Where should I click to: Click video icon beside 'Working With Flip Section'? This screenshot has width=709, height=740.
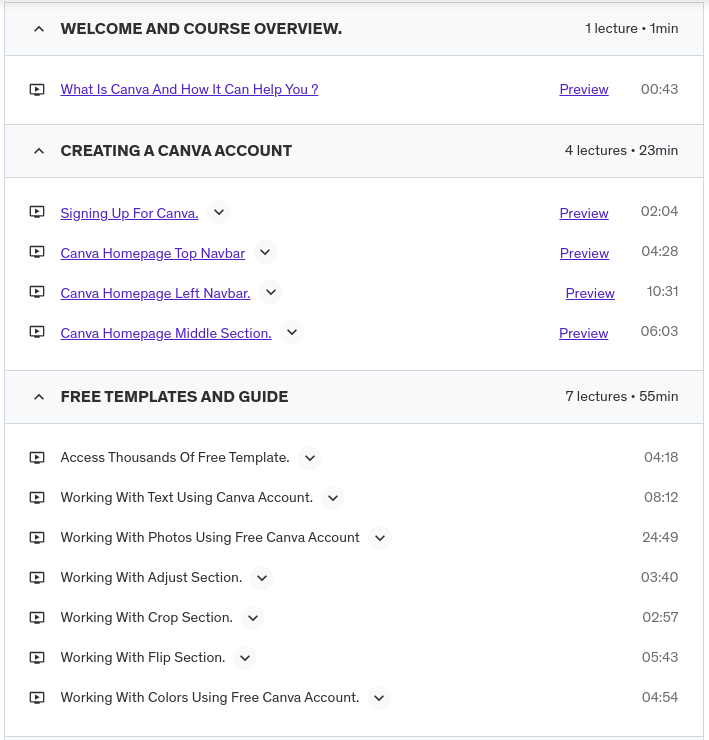click(x=37, y=657)
